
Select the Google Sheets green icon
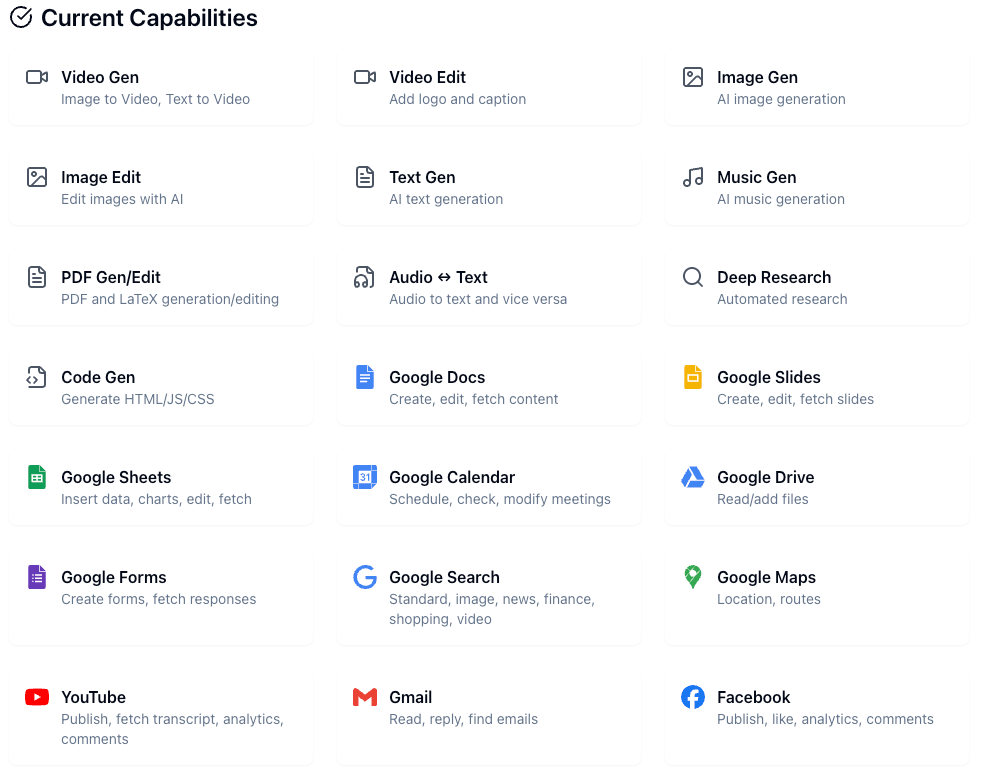37,477
